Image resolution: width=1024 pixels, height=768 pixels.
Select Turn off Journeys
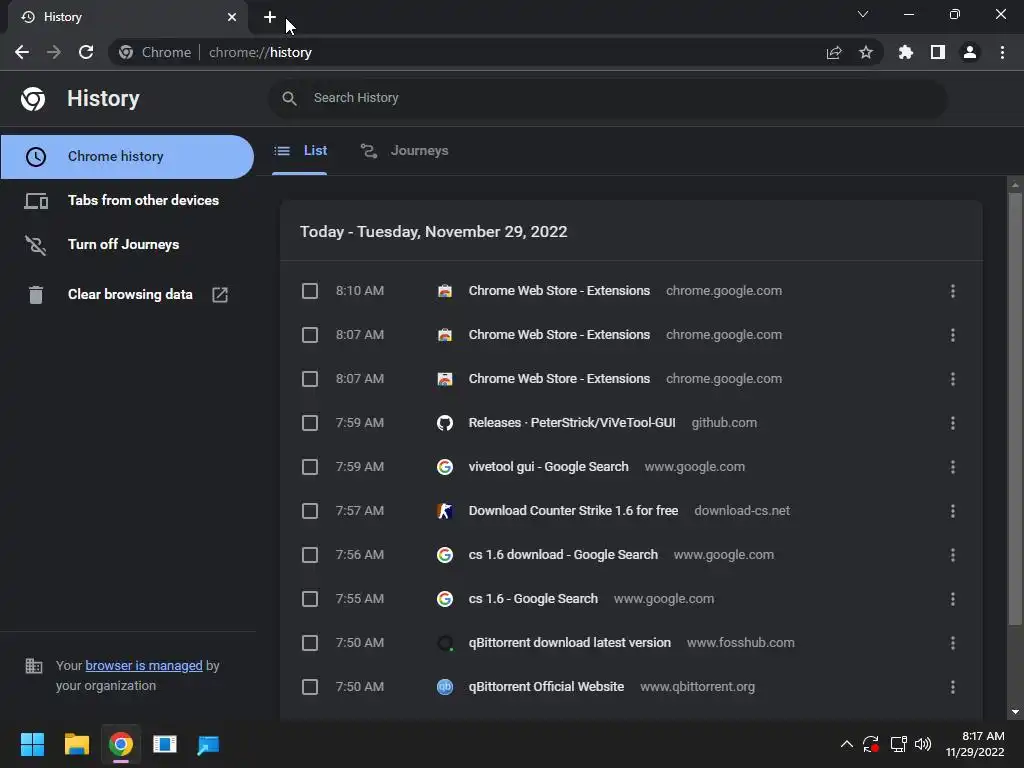[x=127, y=244]
